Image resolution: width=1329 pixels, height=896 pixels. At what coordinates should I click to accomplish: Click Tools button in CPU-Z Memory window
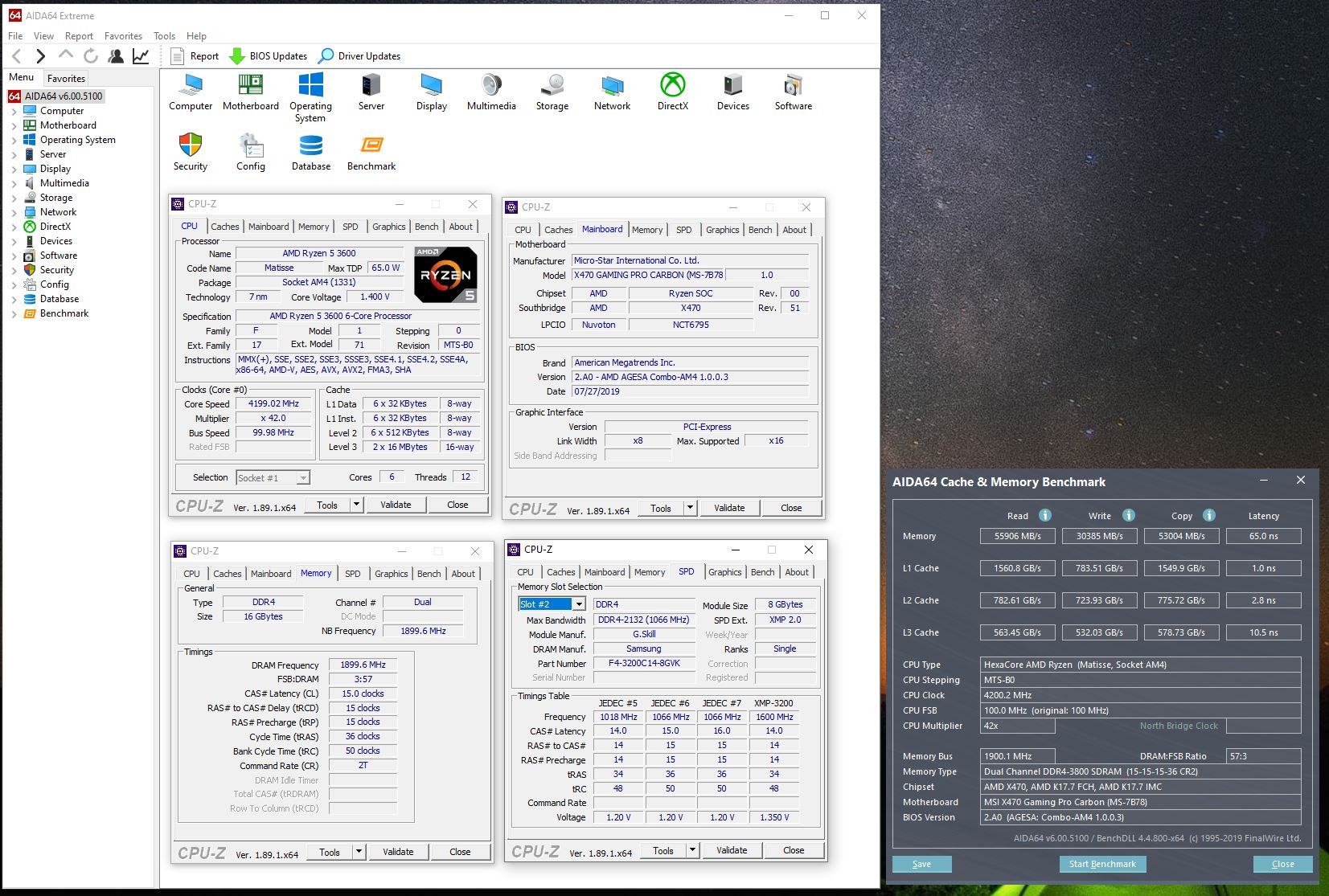pos(329,852)
